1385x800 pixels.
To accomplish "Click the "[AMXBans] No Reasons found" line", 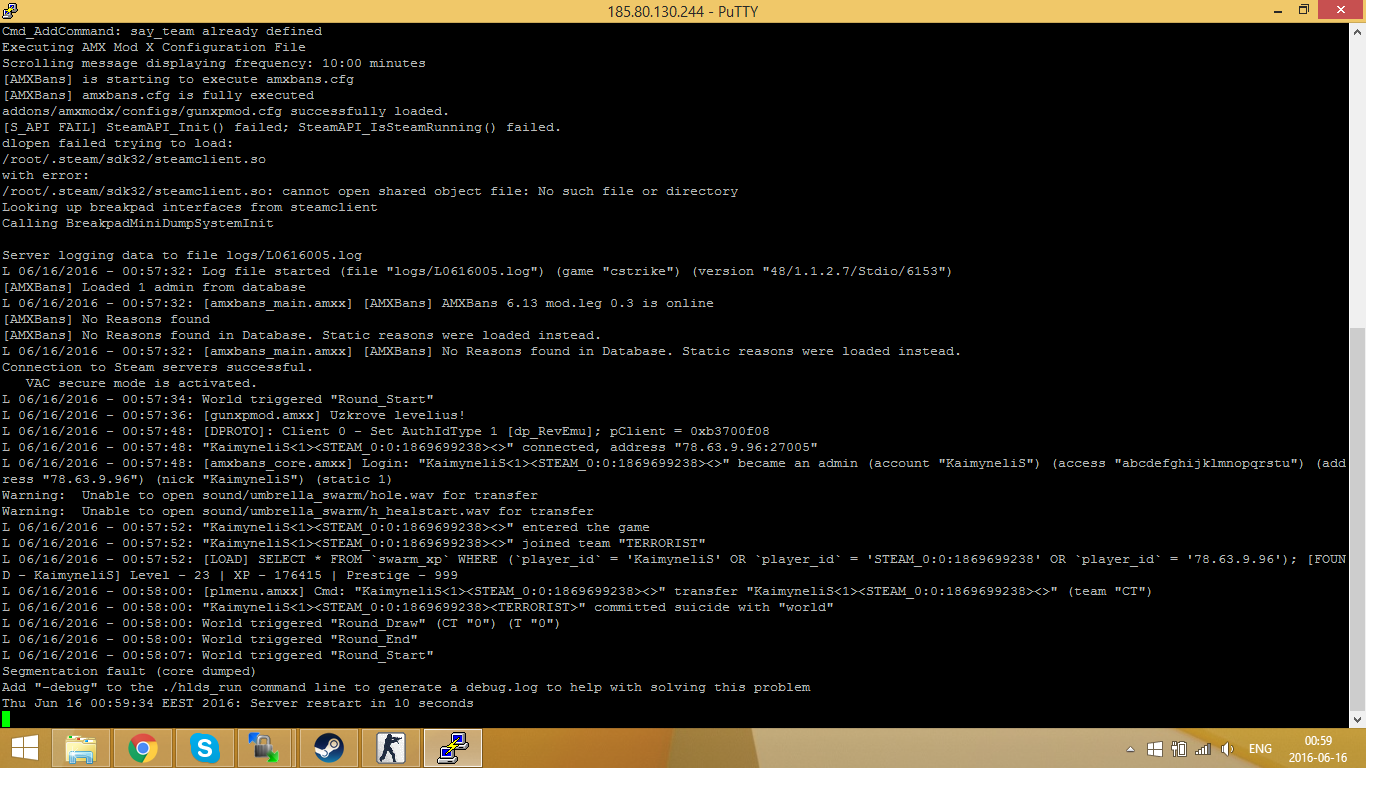I will [105, 319].
